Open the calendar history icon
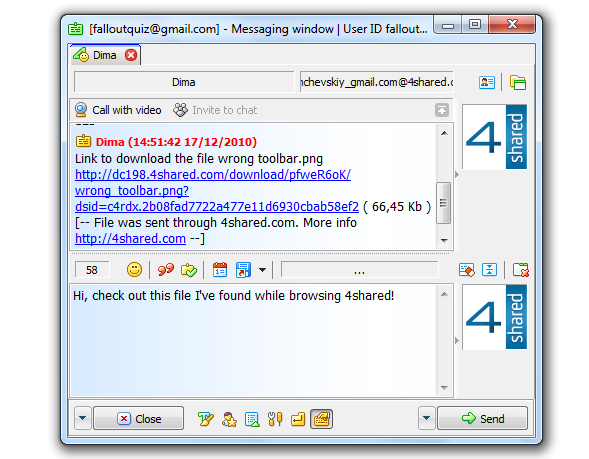This screenshot has width=589, height=459. pyautogui.click(x=220, y=270)
